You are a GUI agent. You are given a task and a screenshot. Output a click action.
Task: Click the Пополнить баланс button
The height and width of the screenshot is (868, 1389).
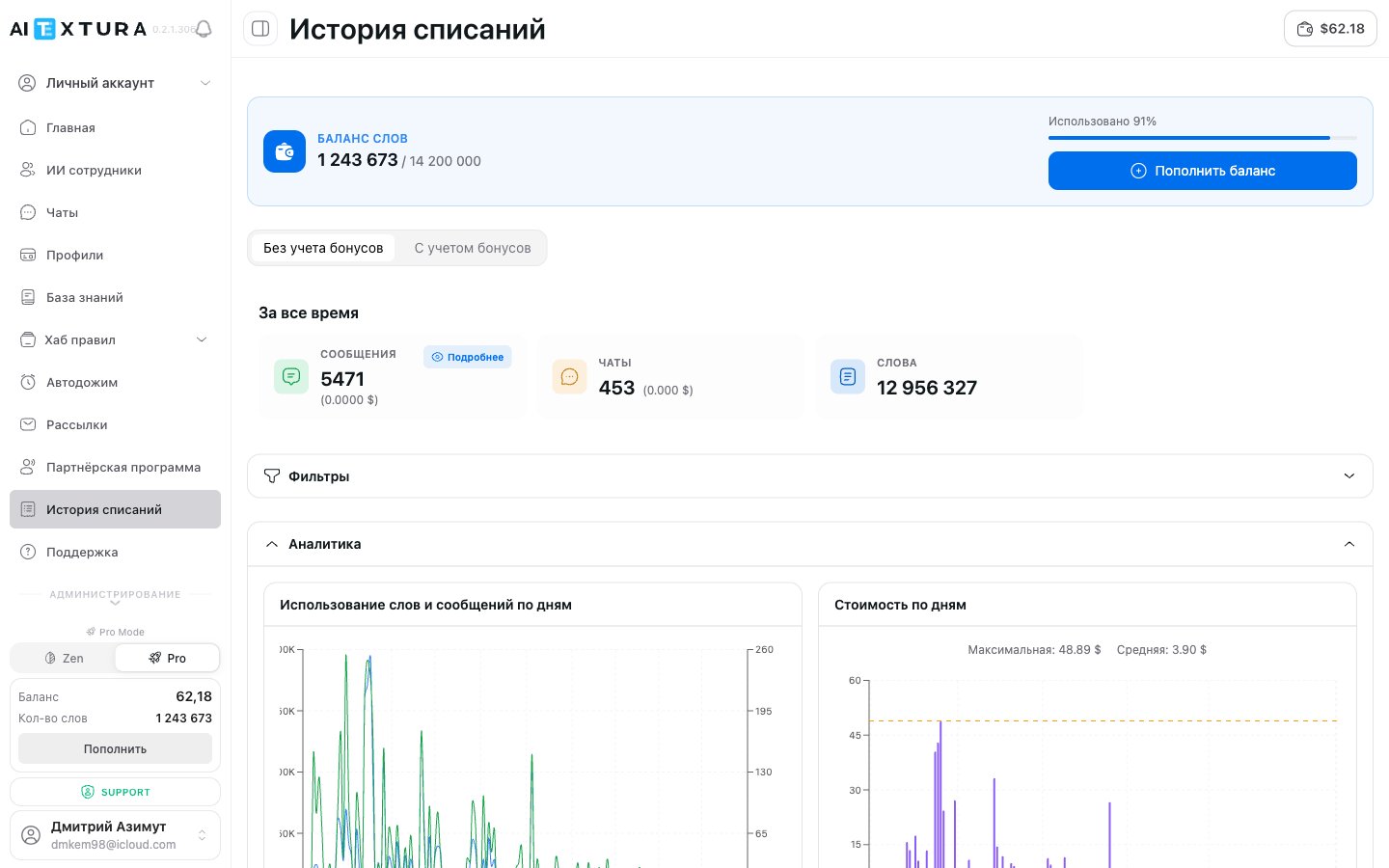[1202, 171]
